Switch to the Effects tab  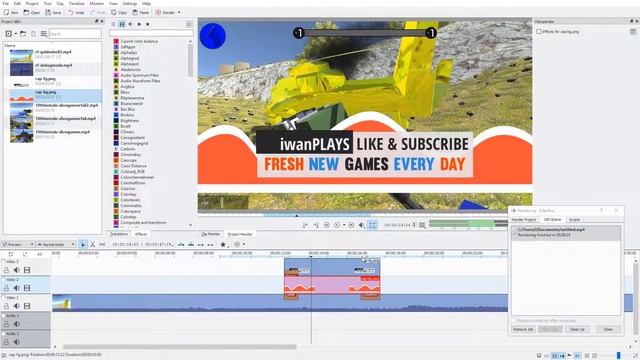coord(141,234)
